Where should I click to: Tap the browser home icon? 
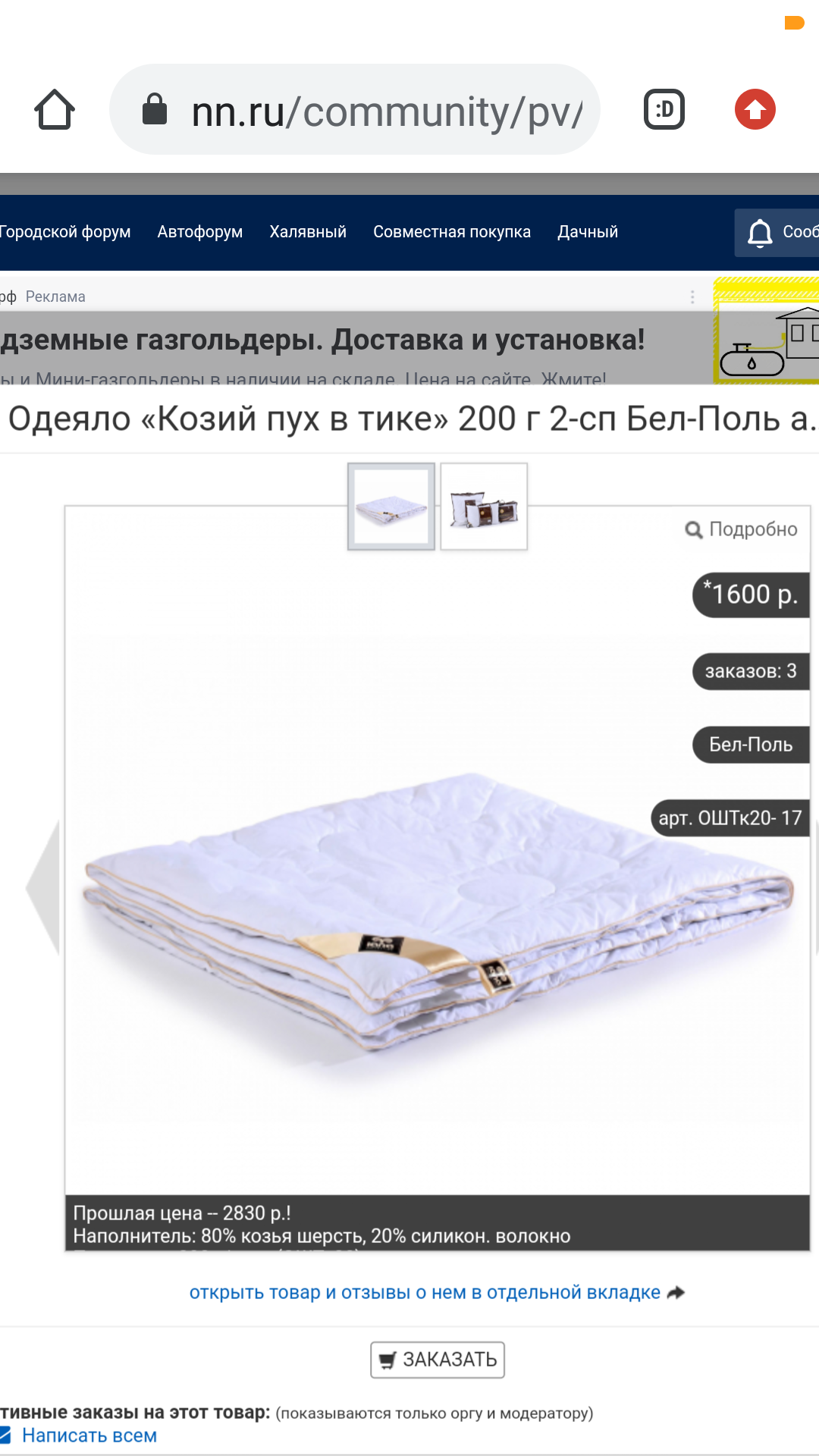click(x=55, y=110)
